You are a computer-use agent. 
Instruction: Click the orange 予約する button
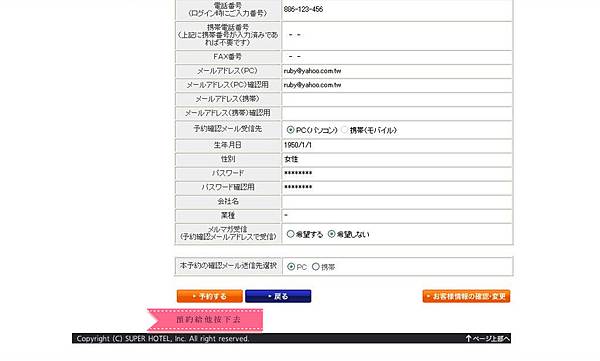click(210, 296)
